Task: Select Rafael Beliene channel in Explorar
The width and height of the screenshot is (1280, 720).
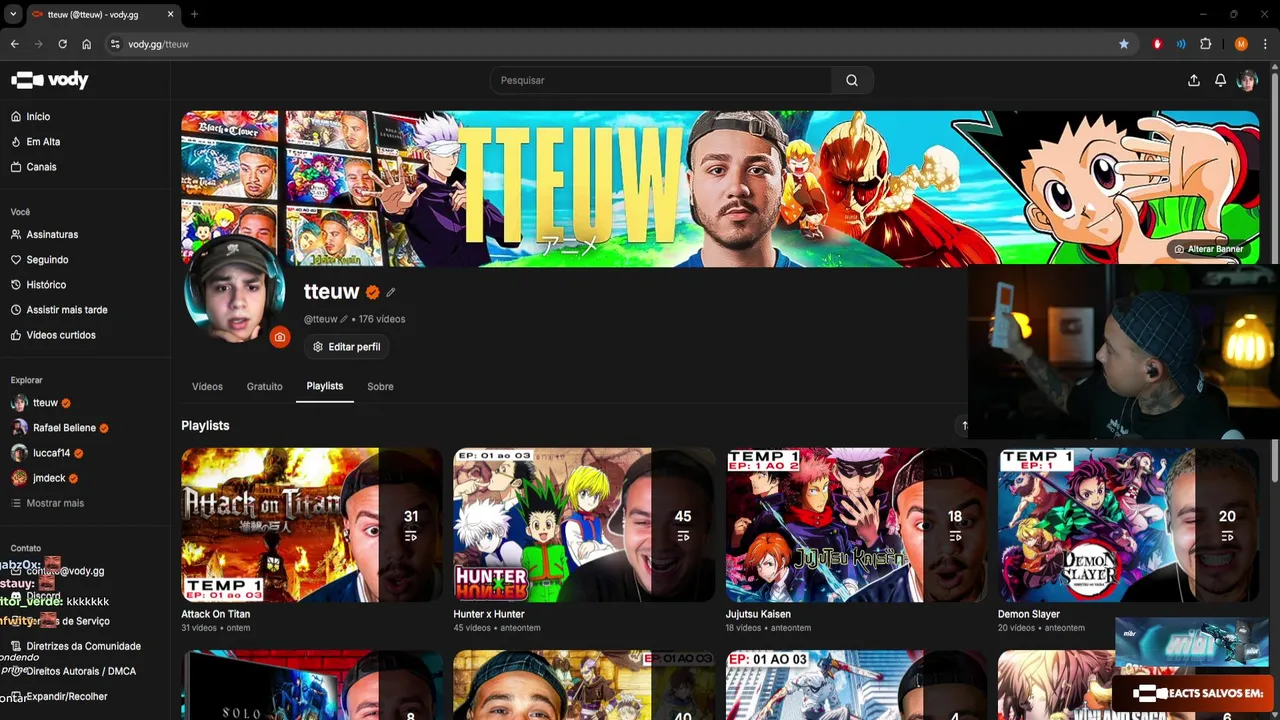Action: (64, 428)
